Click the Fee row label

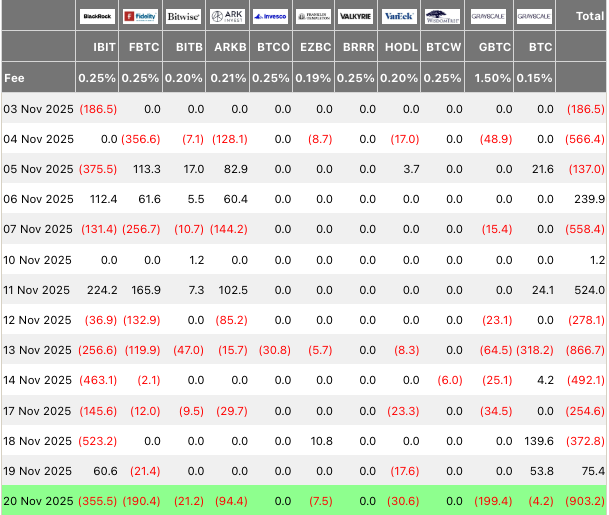tap(15, 78)
